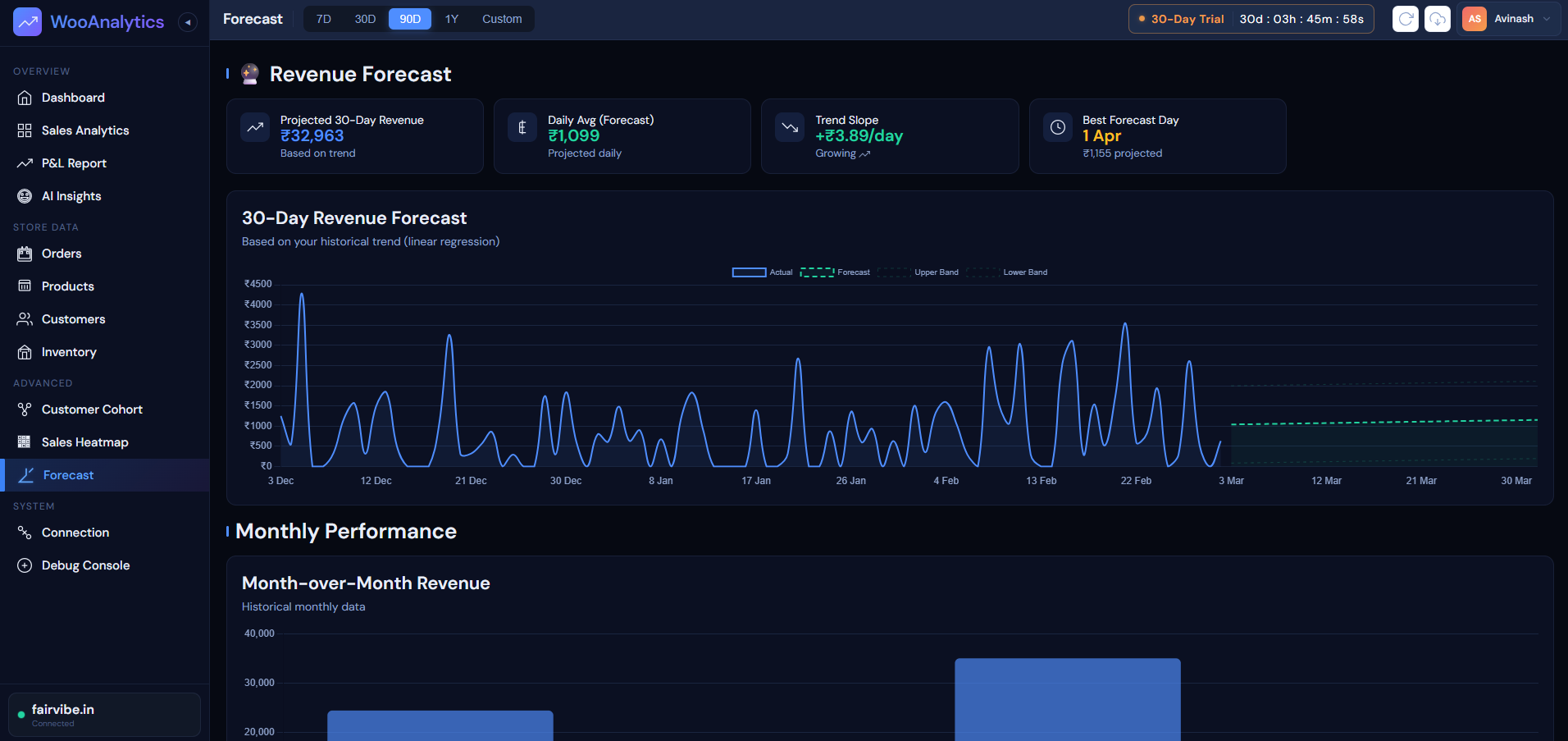Click the refresh data icon in header
Image resolution: width=1568 pixels, height=741 pixels.
pyautogui.click(x=1405, y=19)
